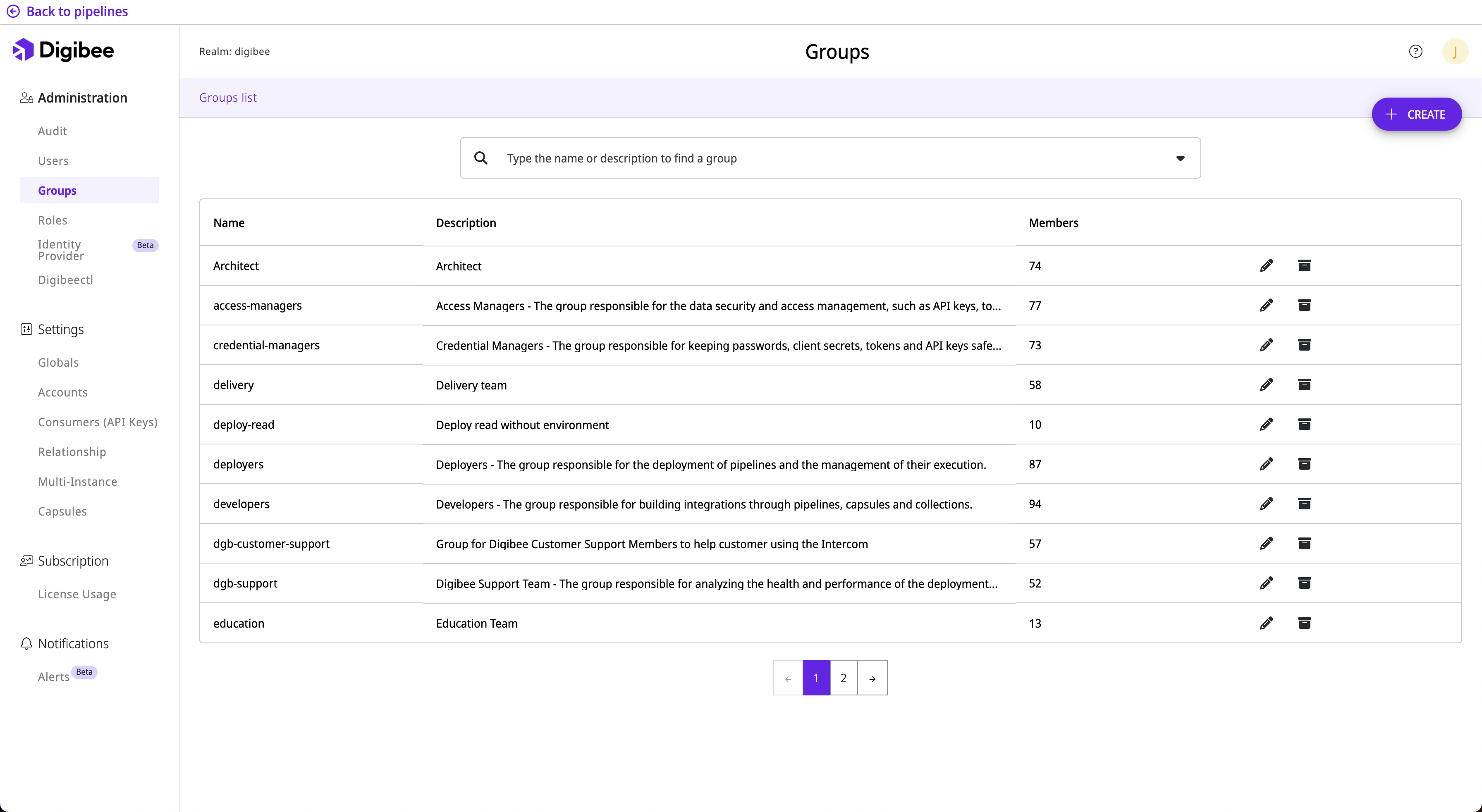Open the help question mark icon
Image resolution: width=1482 pixels, height=812 pixels.
coord(1416,51)
